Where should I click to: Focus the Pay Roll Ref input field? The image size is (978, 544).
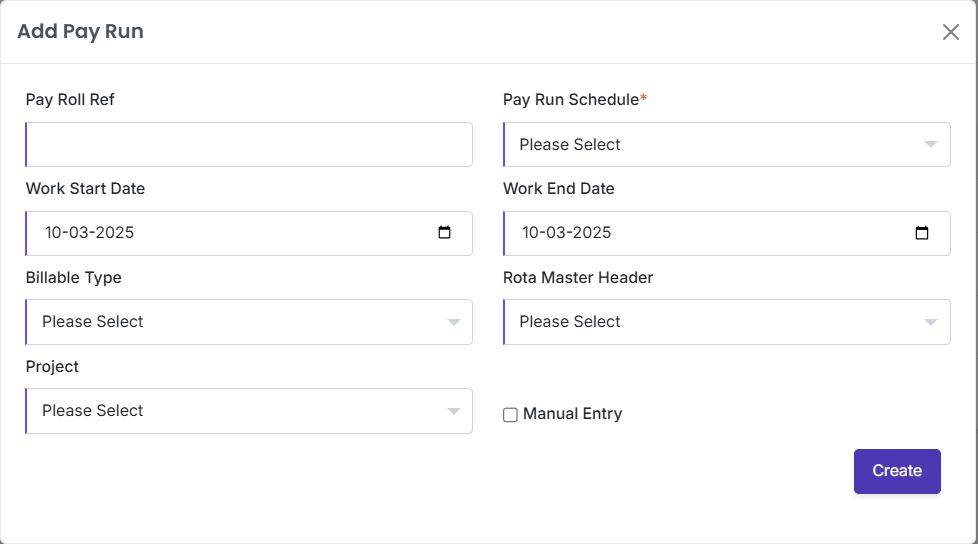click(249, 145)
